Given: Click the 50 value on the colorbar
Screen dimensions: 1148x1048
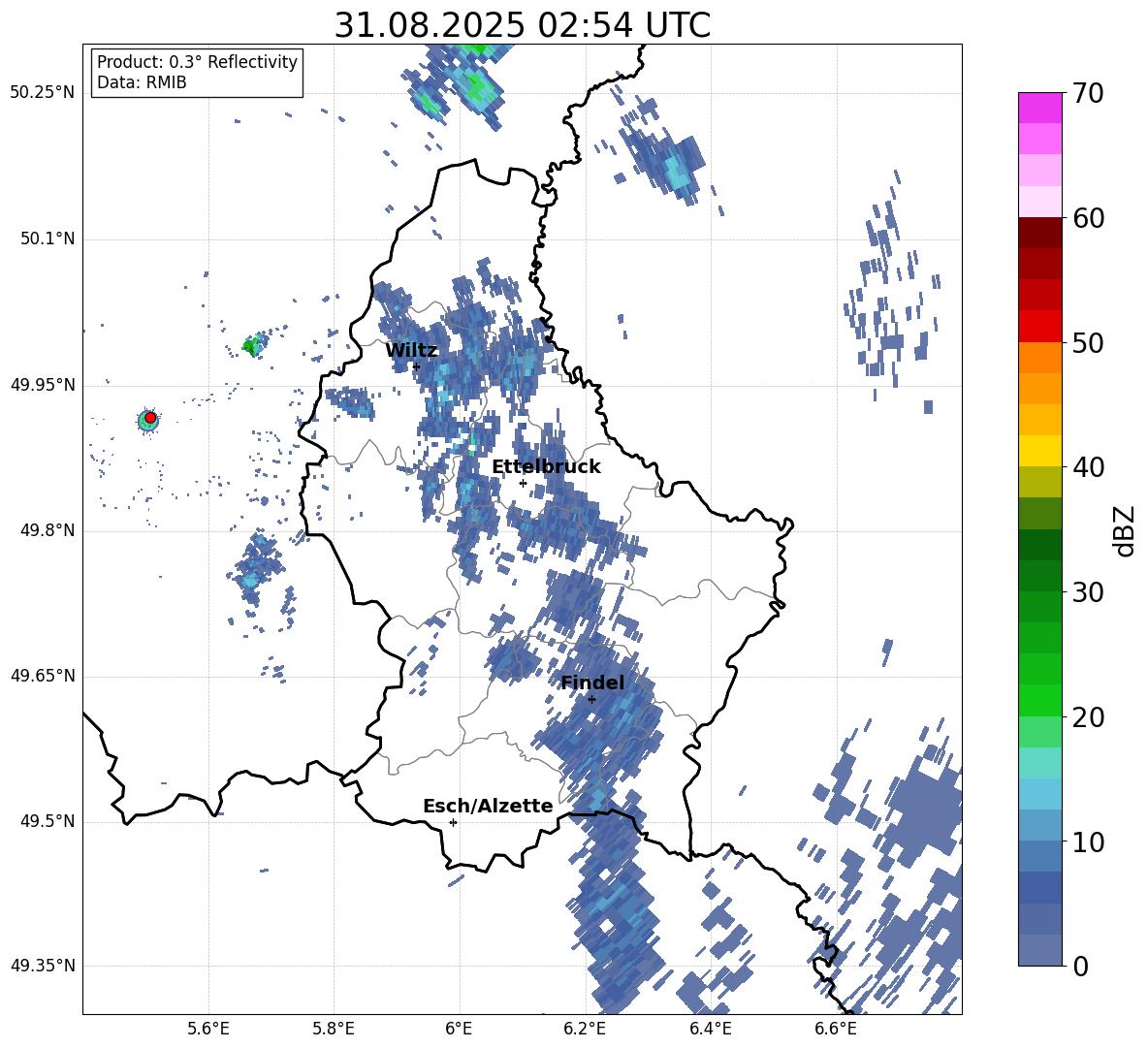Looking at the screenshot, I should tap(1088, 342).
